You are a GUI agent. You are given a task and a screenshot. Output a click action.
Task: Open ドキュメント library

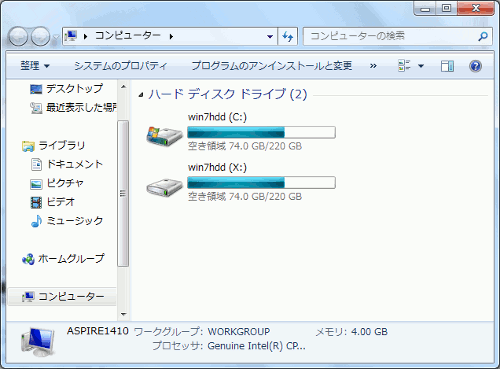pyautogui.click(x=75, y=164)
